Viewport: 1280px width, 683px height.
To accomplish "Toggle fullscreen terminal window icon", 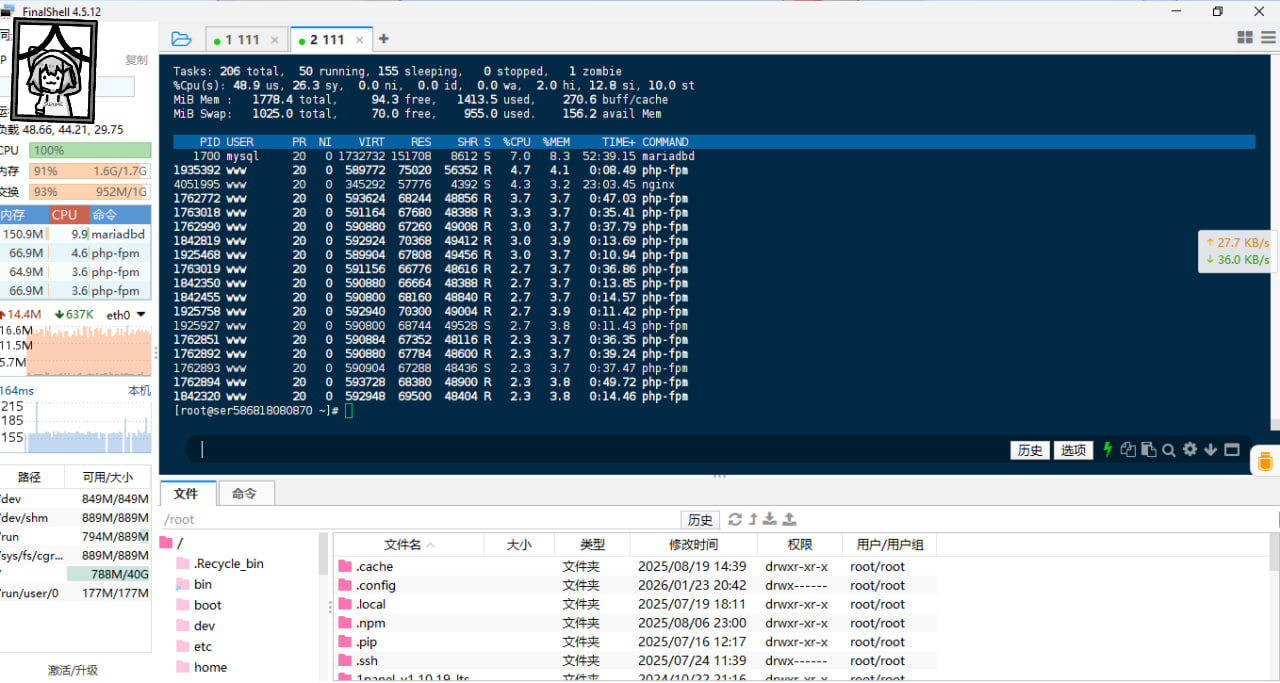I will [x=1231, y=450].
